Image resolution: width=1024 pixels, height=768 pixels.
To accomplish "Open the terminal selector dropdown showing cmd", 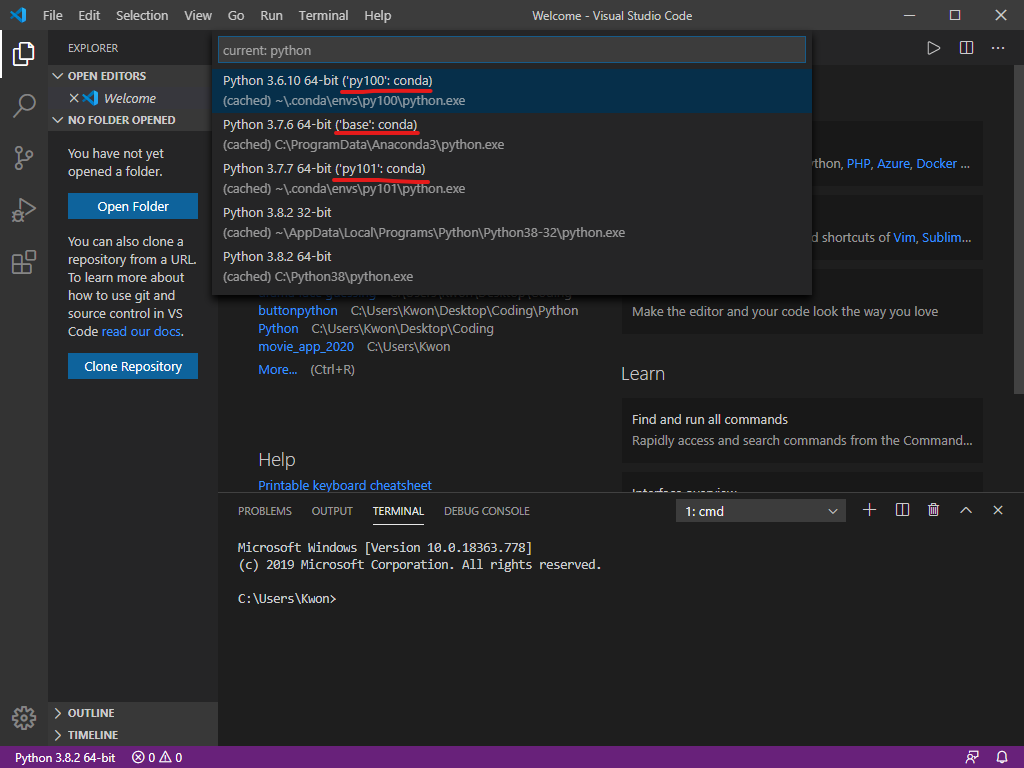I will pyautogui.click(x=761, y=511).
